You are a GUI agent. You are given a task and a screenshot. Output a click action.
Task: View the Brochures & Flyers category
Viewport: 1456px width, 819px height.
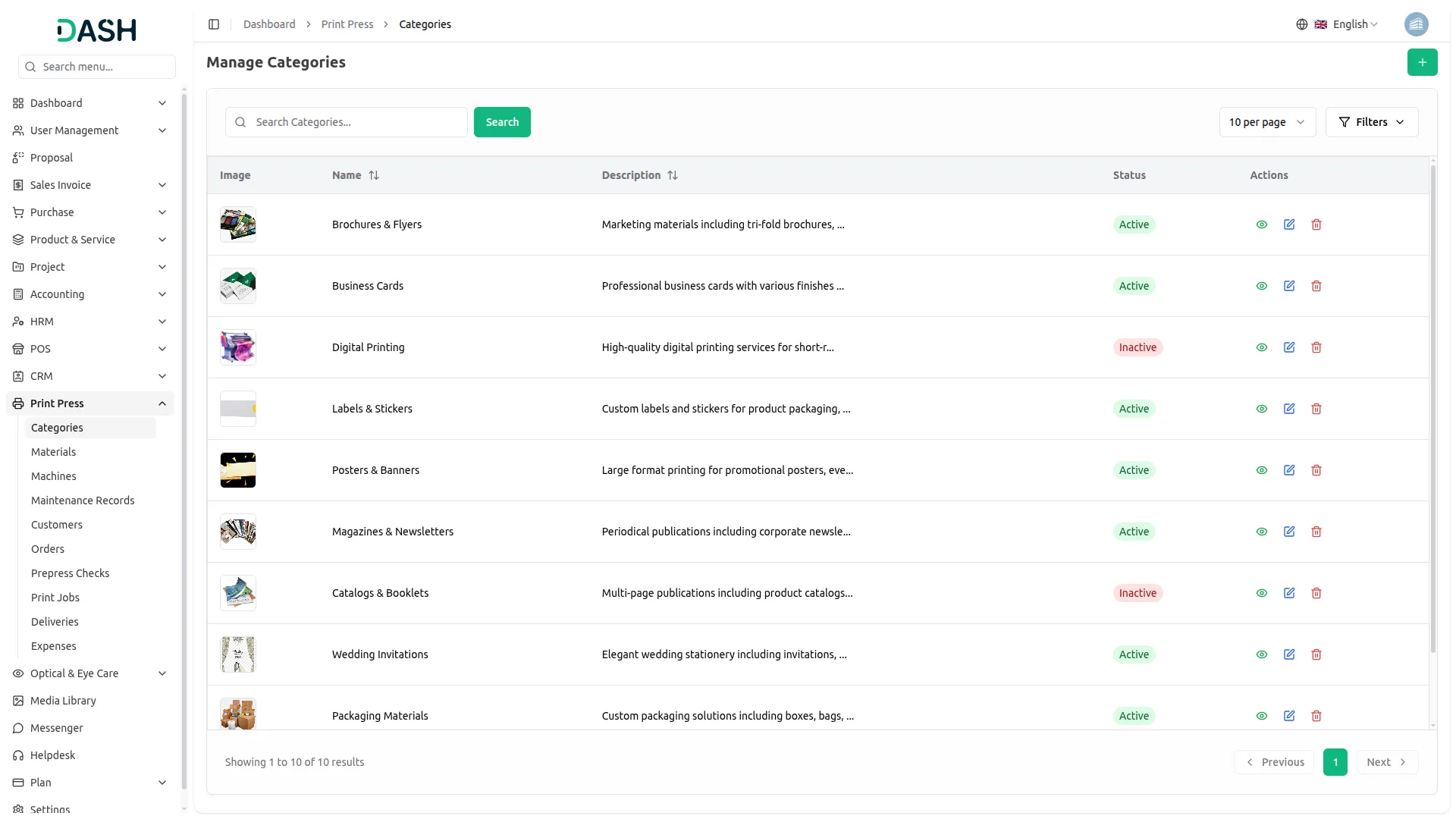pyautogui.click(x=1261, y=224)
